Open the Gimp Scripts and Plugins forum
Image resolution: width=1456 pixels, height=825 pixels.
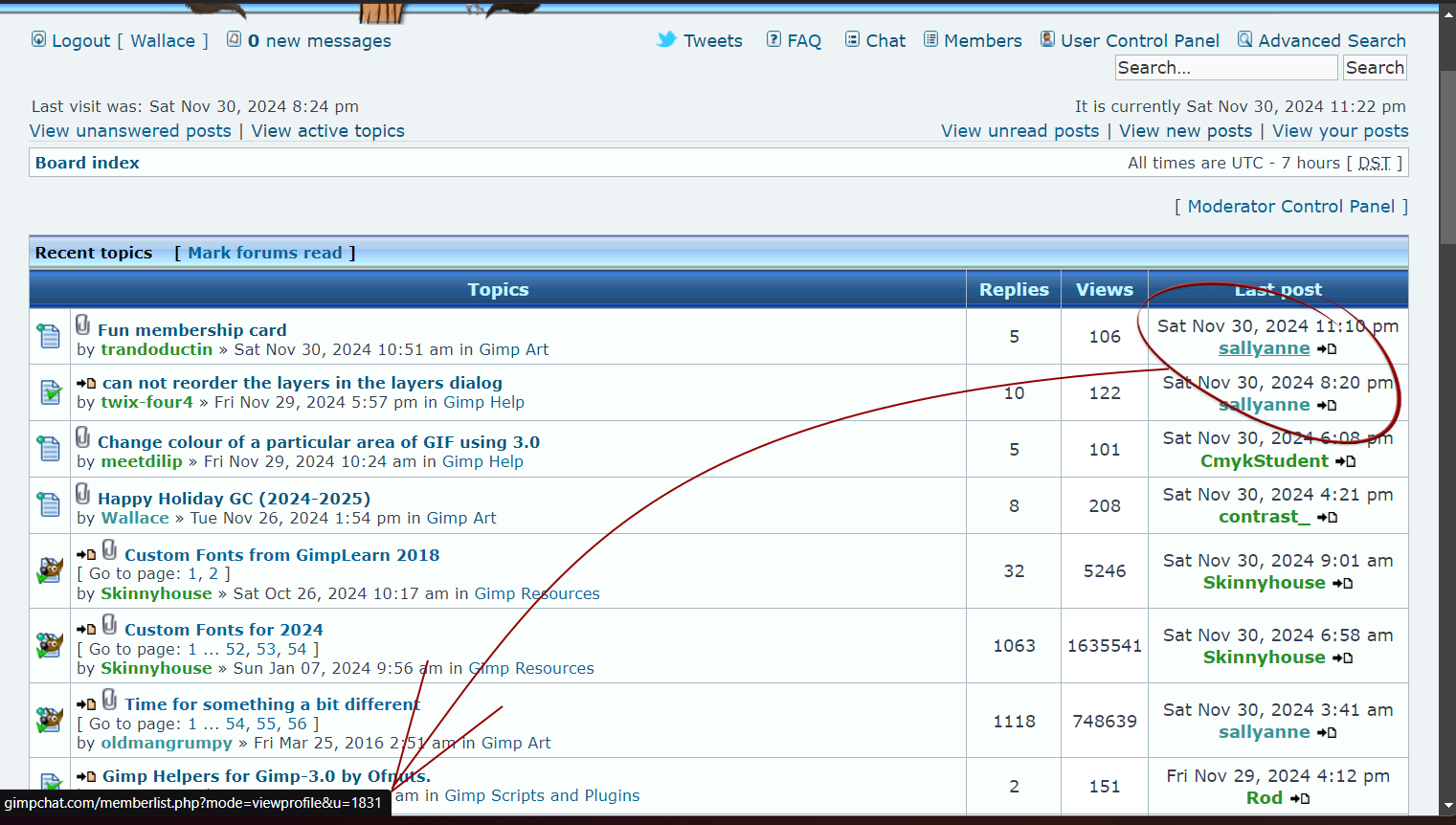[x=542, y=796]
